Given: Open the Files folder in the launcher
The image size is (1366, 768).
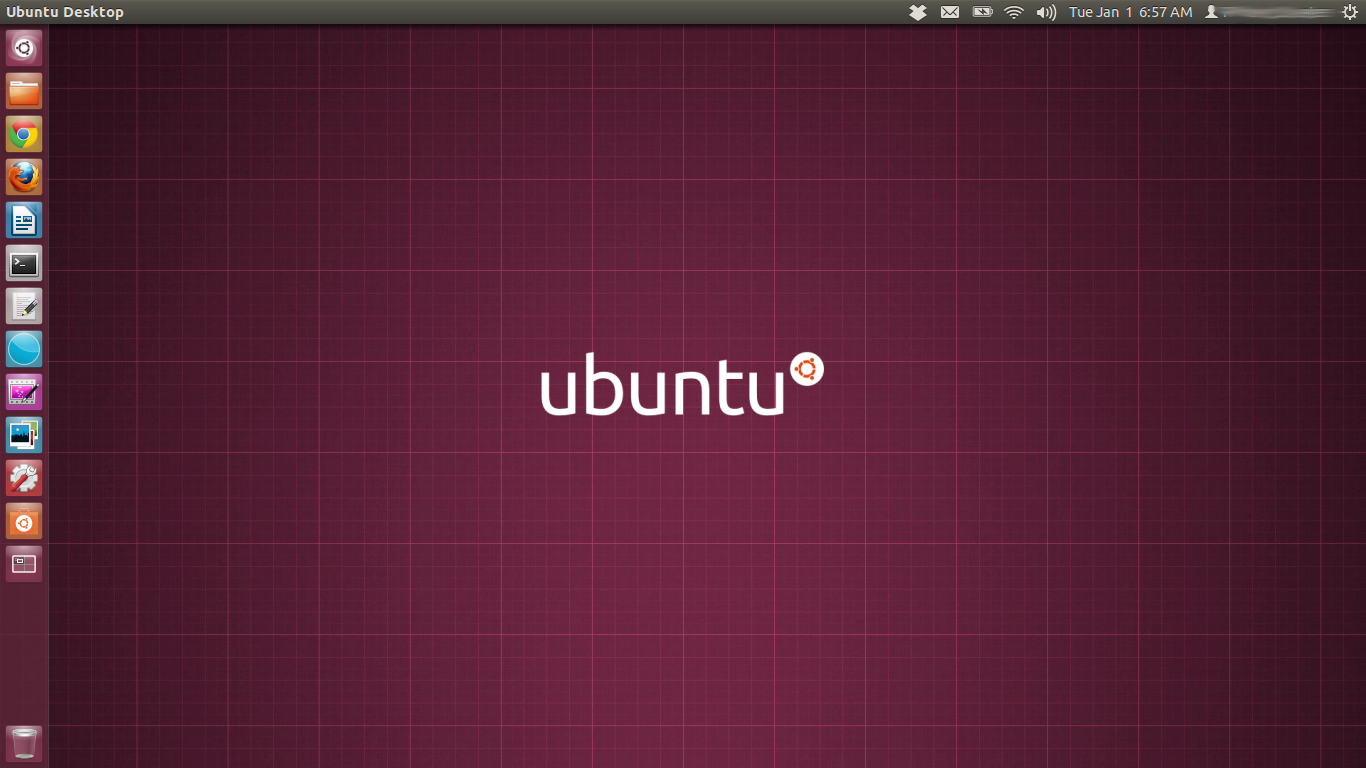Looking at the screenshot, I should (x=24, y=91).
